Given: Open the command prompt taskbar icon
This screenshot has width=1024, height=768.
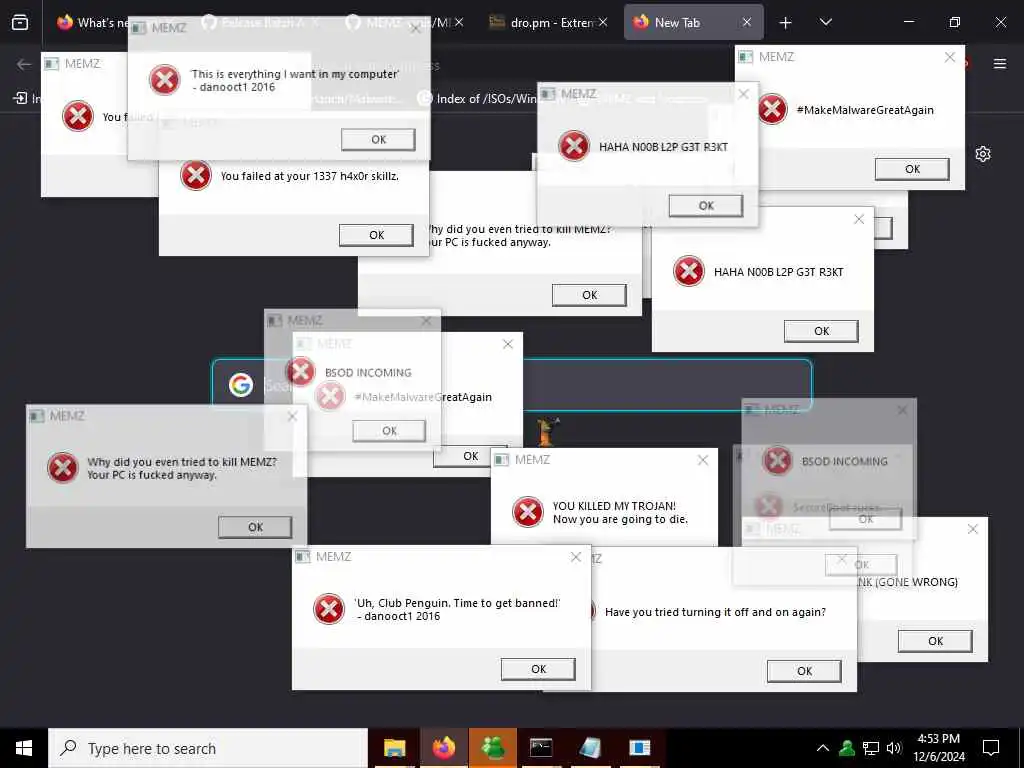Looking at the screenshot, I should 541,748.
